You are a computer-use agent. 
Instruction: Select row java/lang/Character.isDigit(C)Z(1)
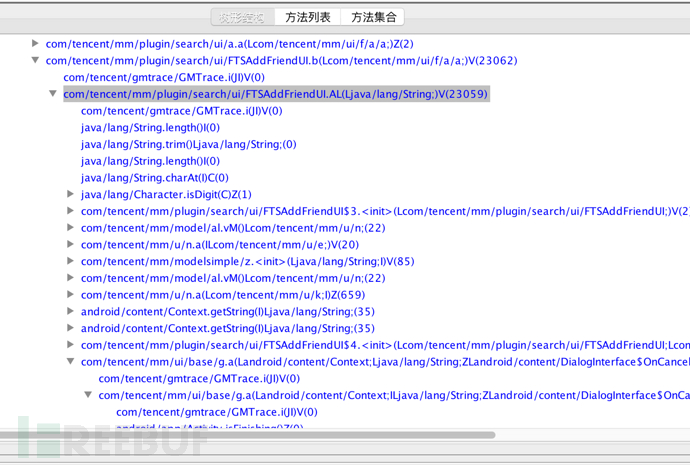click(x=166, y=194)
